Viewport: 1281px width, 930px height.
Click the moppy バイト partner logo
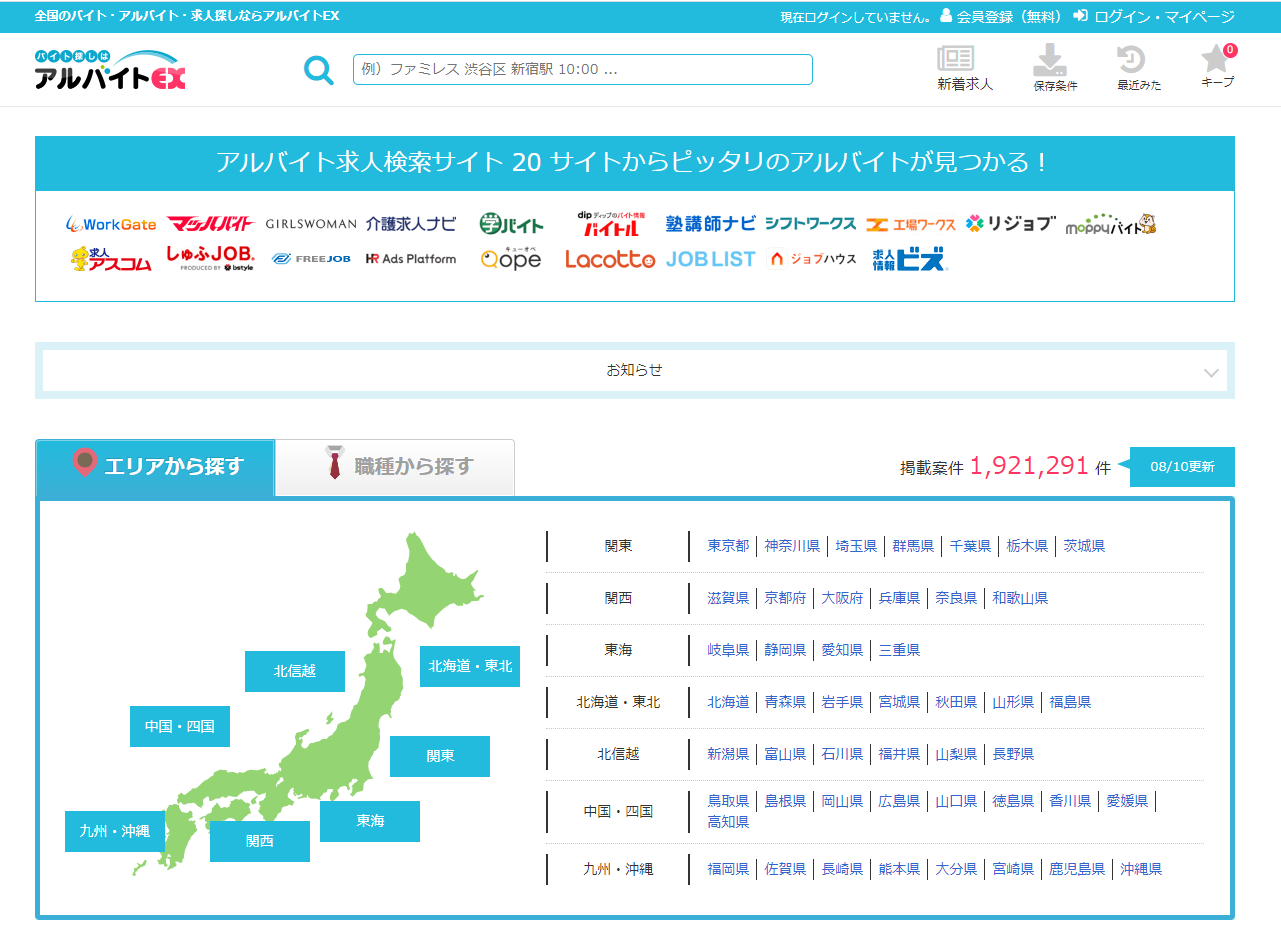(x=1111, y=224)
